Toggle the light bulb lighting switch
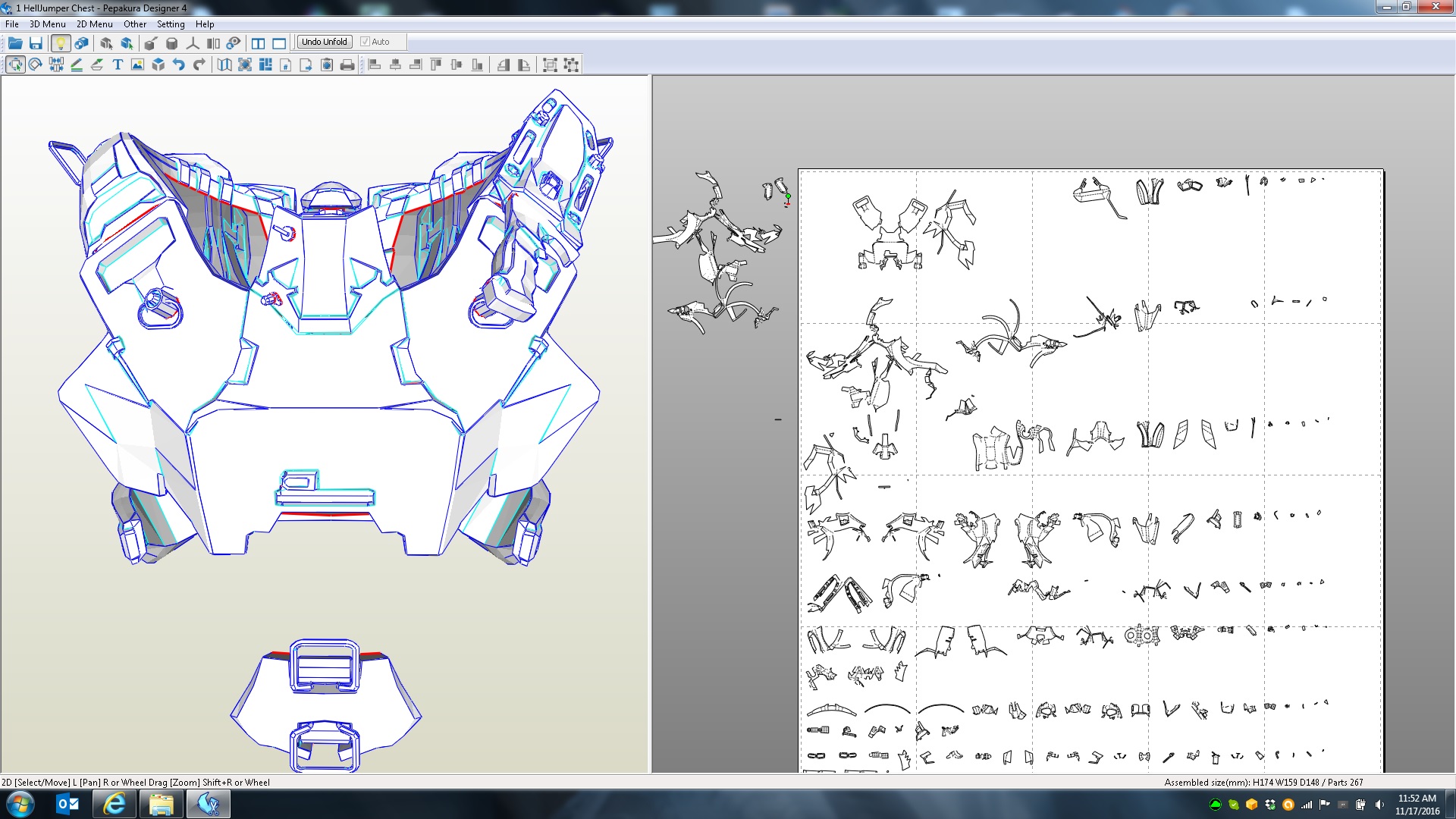This screenshot has height=819, width=1456. [x=61, y=43]
